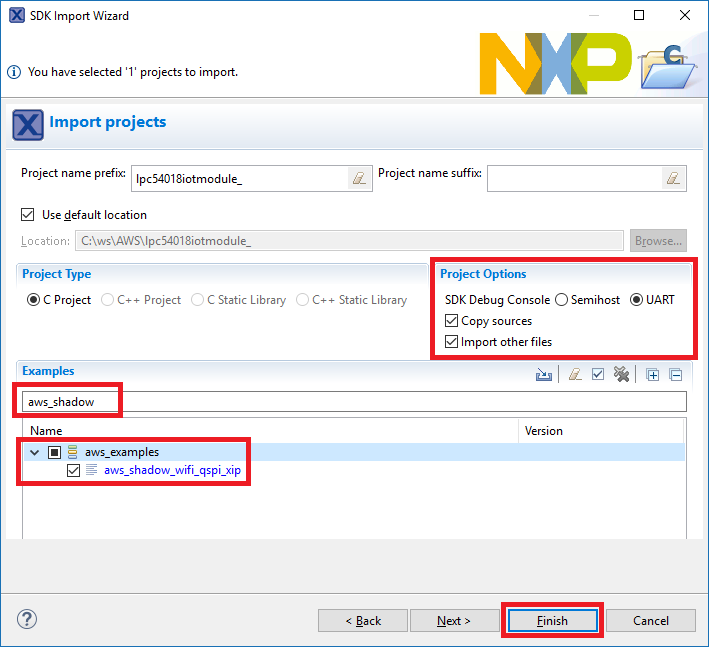709x647 pixels.
Task: Select Semihost debug console option
Action: [x=561, y=300]
